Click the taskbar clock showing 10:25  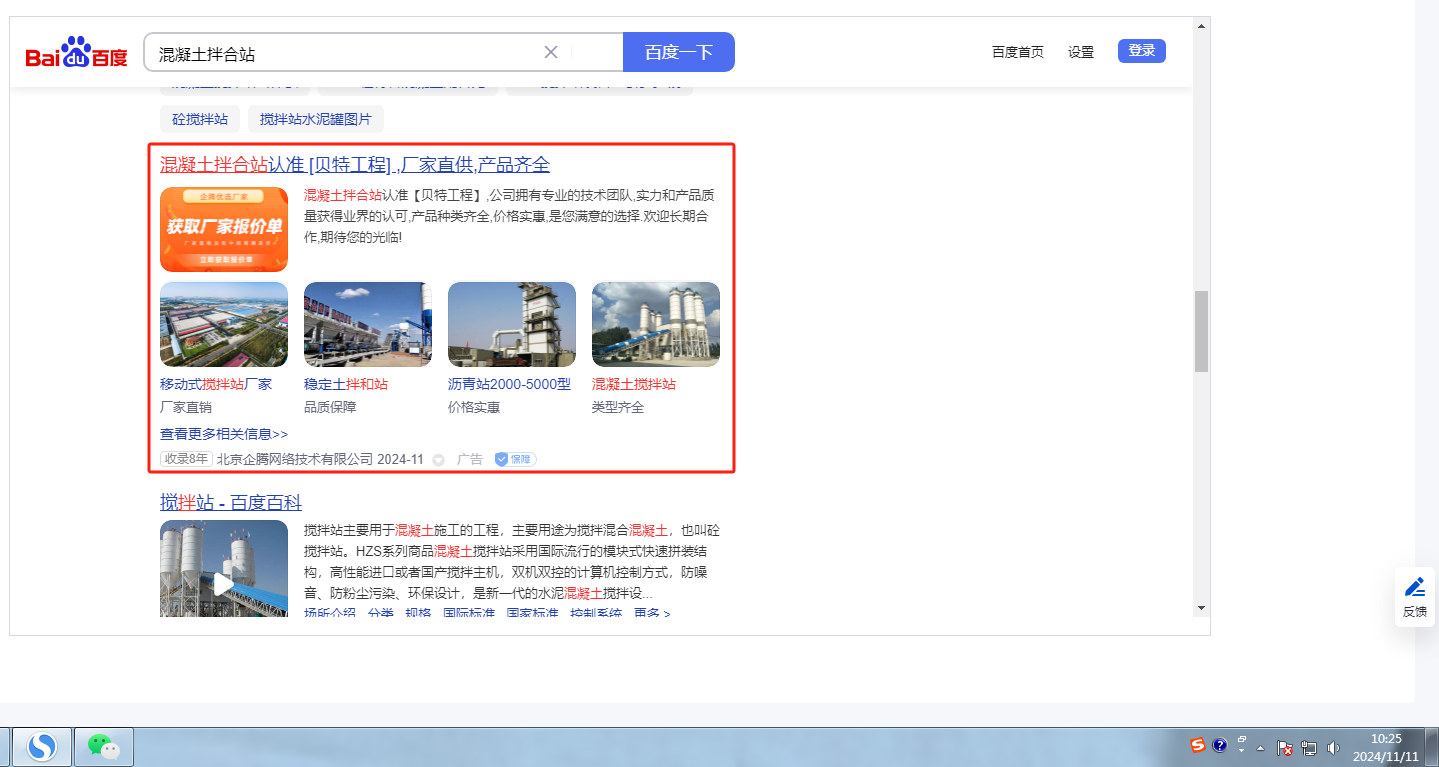[x=1386, y=747]
